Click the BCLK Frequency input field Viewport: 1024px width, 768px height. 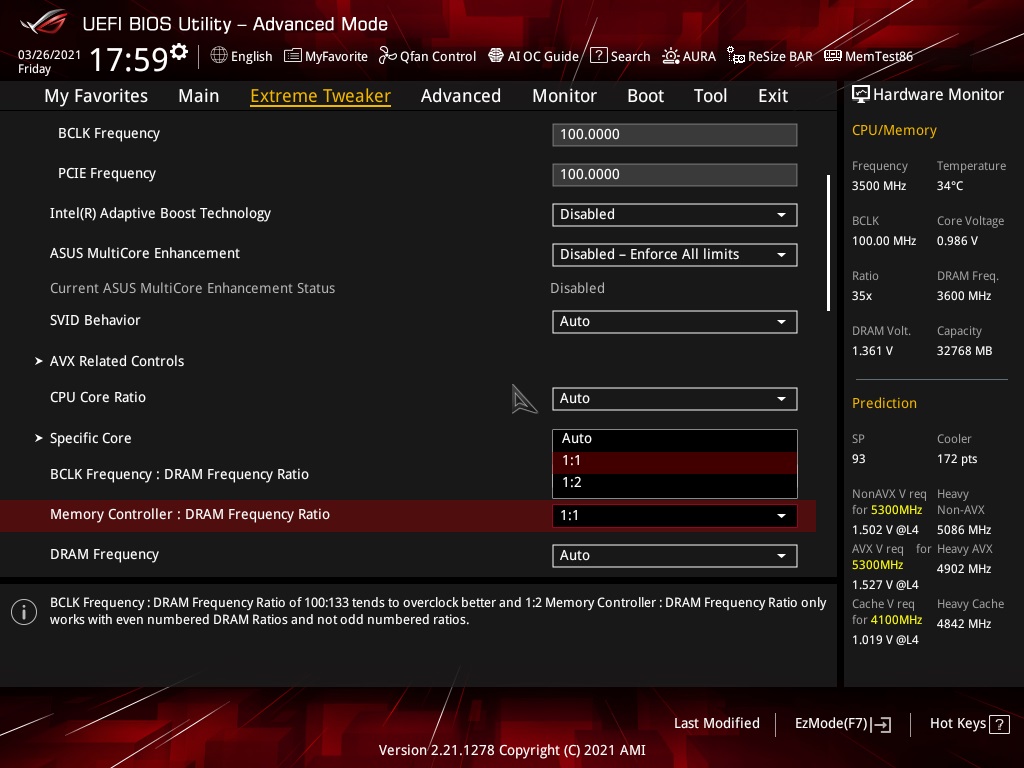pos(675,135)
